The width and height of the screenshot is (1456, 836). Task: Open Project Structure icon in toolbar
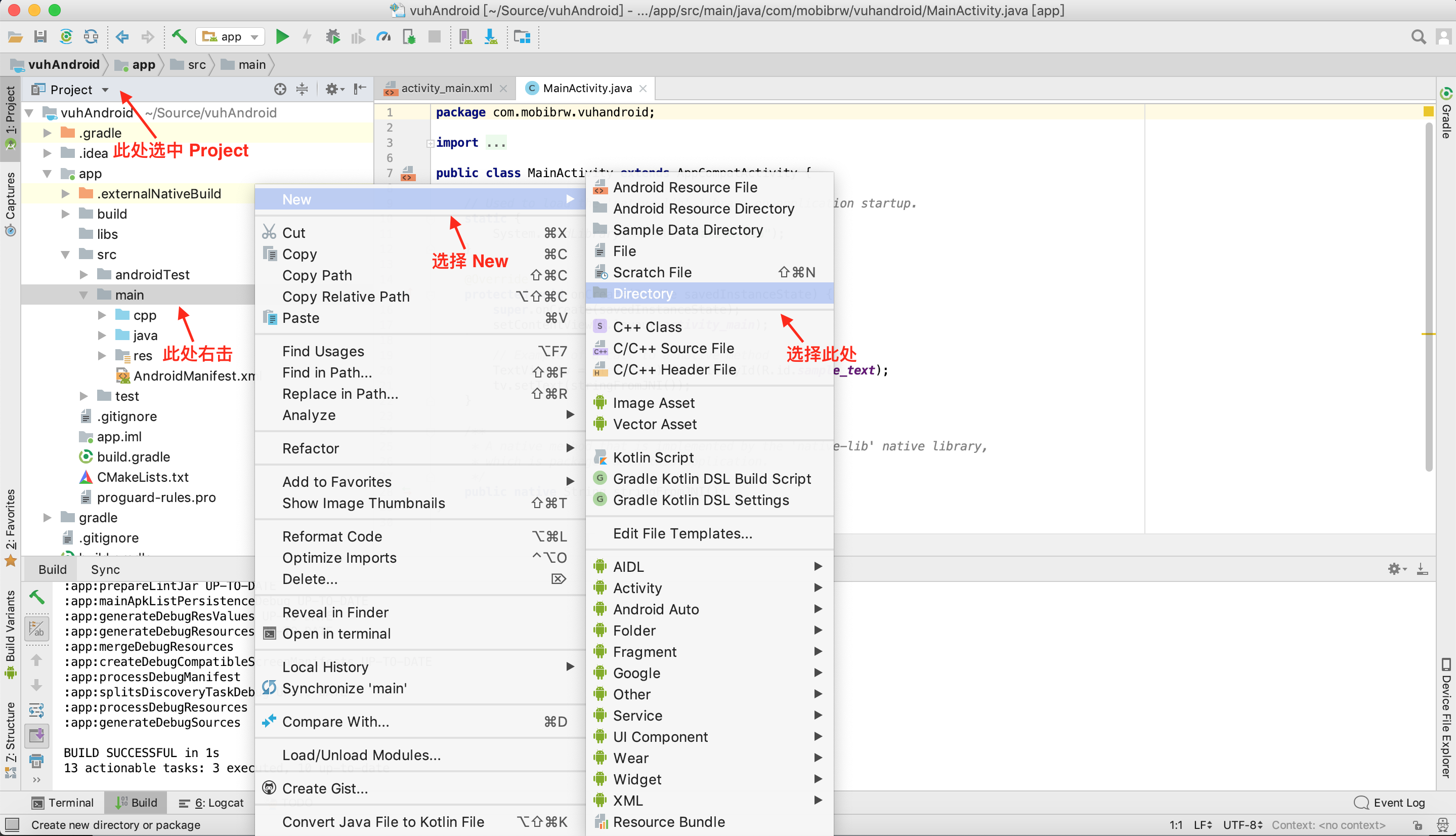tap(522, 37)
